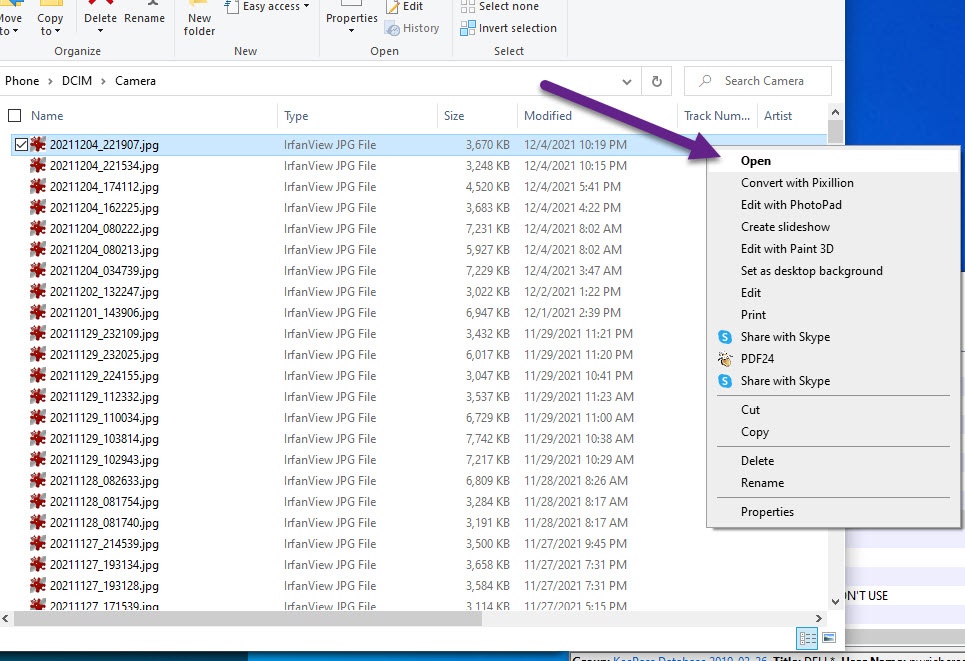Switch to Large icons view icon

point(829,638)
